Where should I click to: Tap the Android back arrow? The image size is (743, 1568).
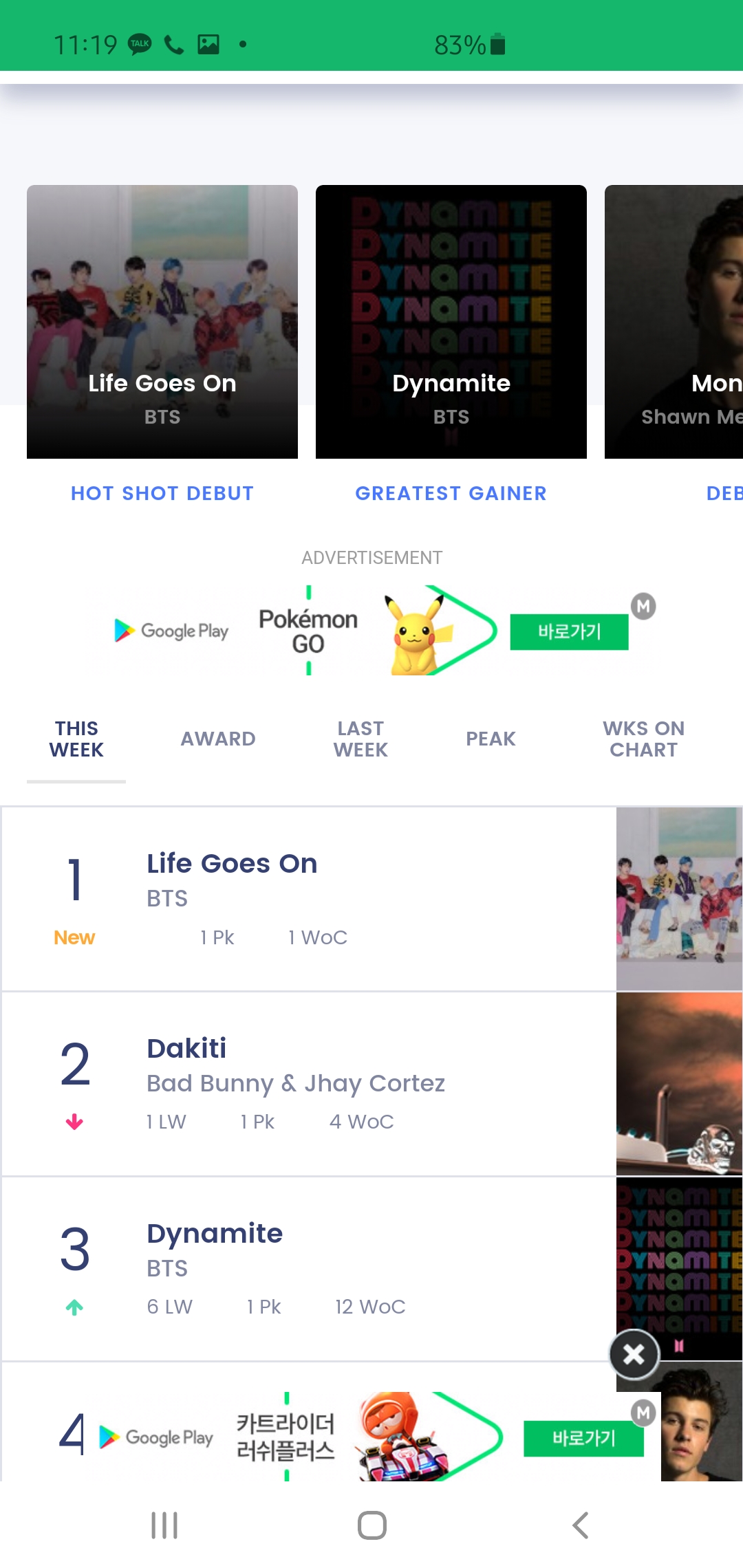click(580, 1525)
